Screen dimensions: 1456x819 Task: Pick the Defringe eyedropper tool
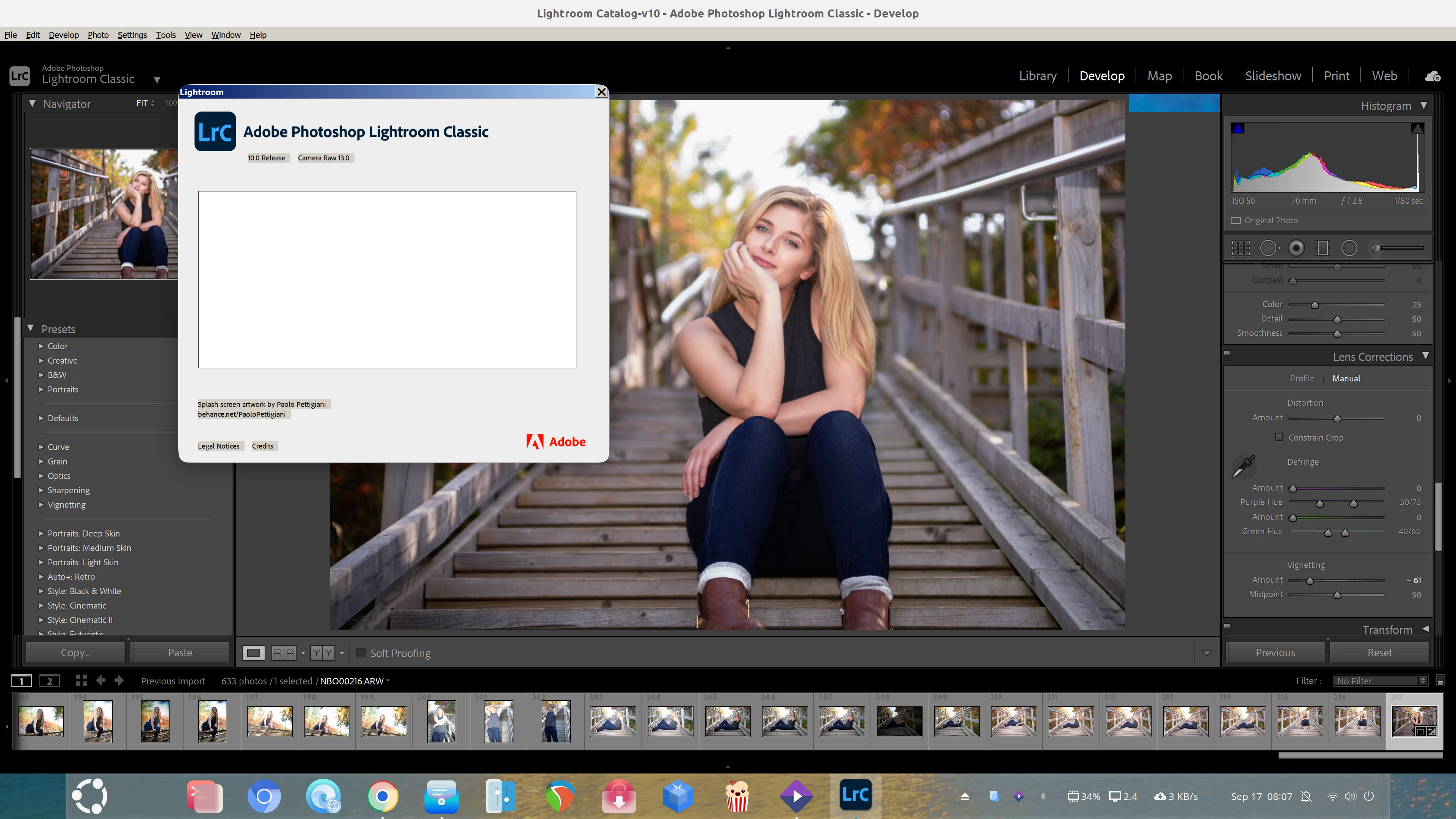1244,466
